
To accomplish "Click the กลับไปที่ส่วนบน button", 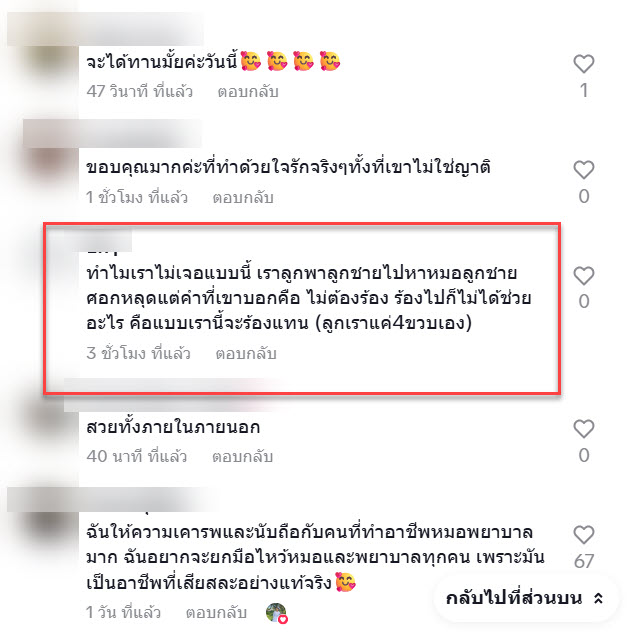I will pyautogui.click(x=525, y=598).
